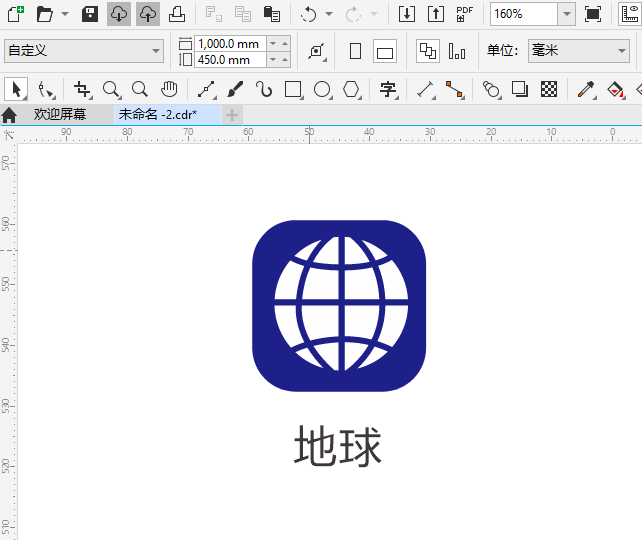Click the Cut icon in the toolbar

[214, 14]
